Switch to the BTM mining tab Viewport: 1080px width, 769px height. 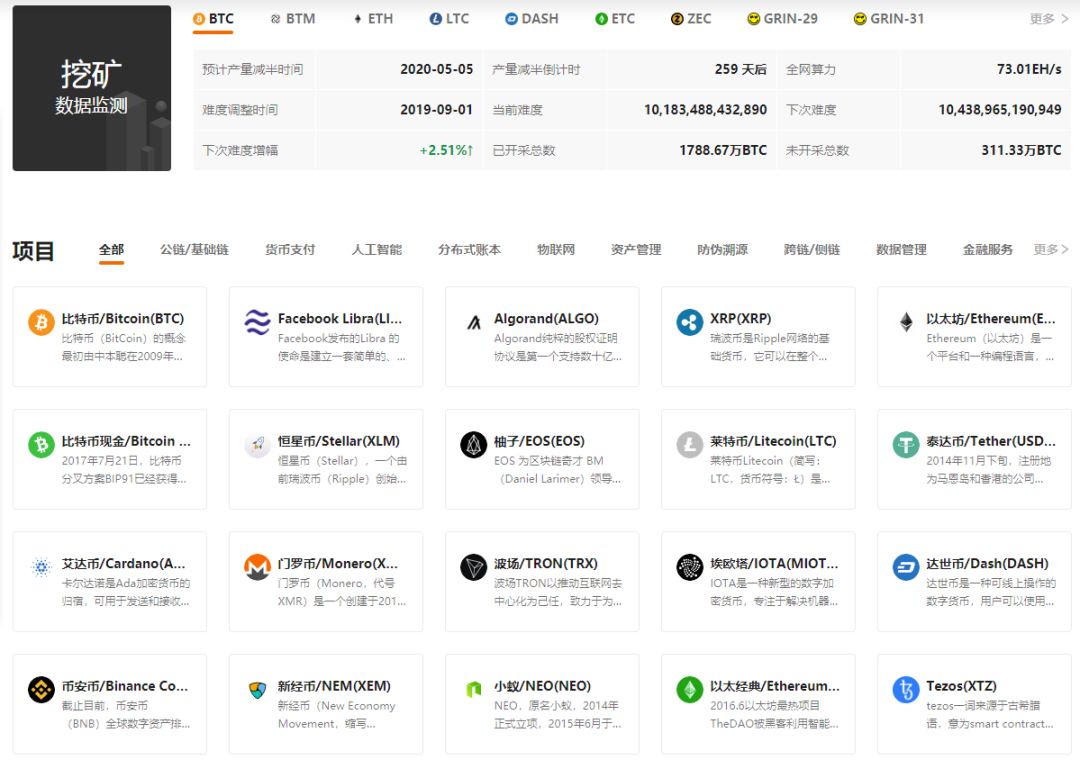(x=293, y=19)
